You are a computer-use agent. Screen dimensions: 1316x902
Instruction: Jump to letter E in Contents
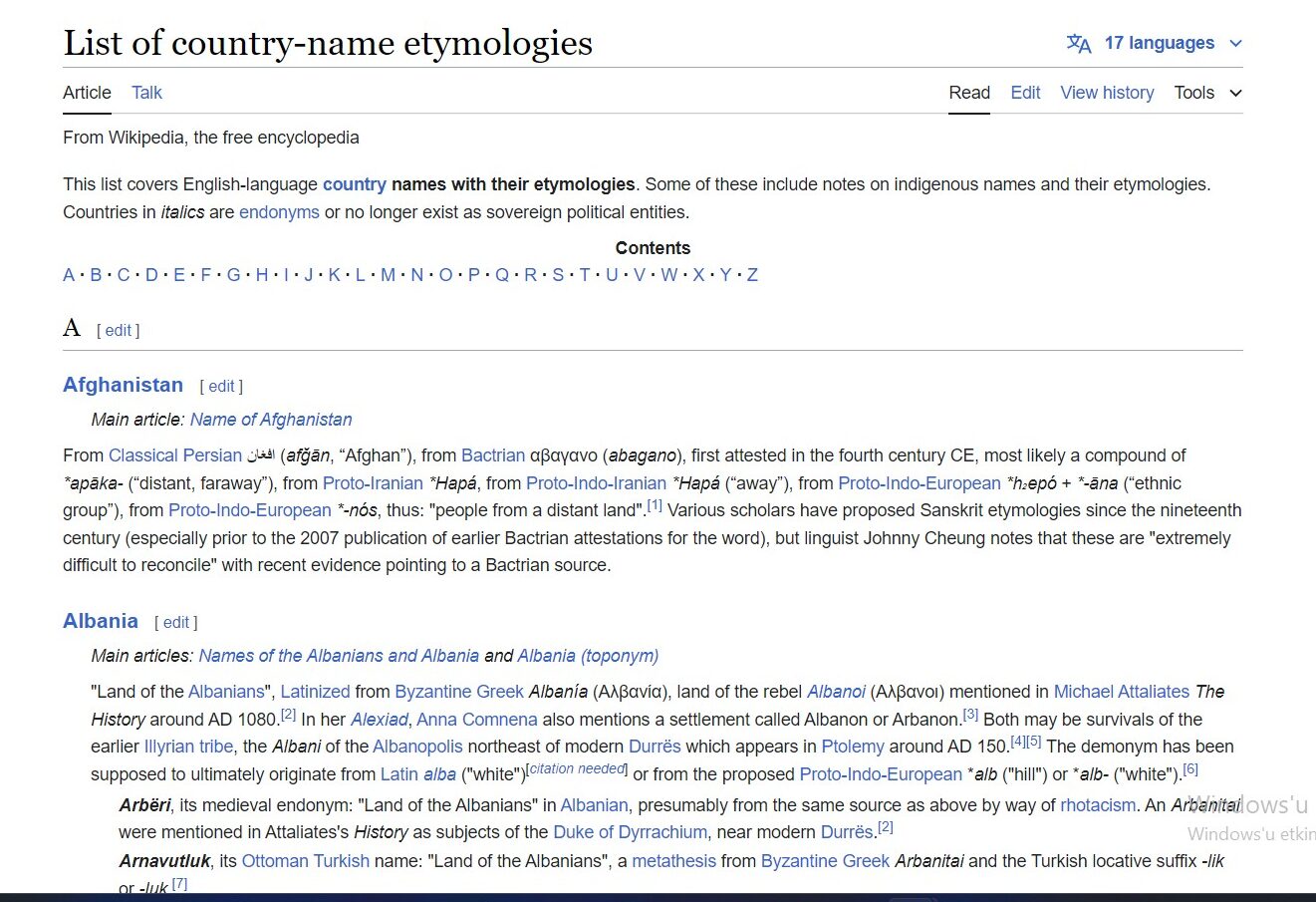pos(179,275)
